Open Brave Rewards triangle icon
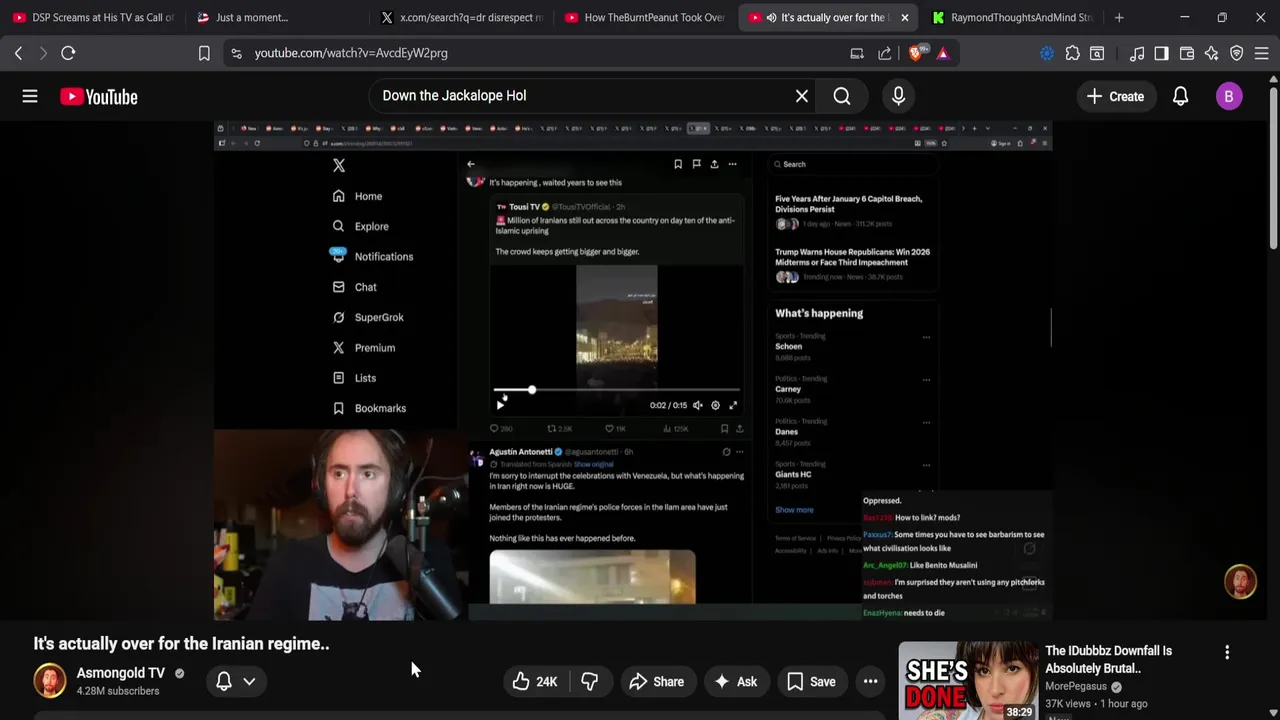This screenshot has width=1280, height=720. (943, 53)
